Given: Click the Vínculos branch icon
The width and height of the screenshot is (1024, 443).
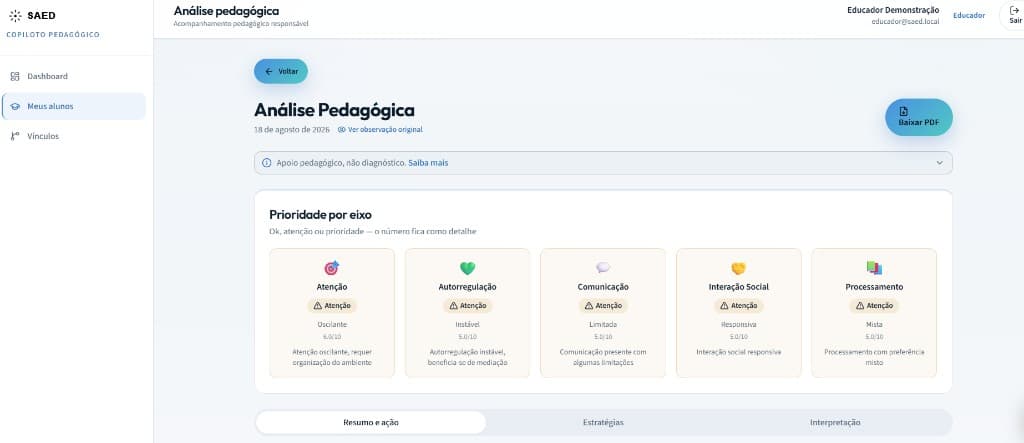Looking at the screenshot, I should tap(15, 137).
